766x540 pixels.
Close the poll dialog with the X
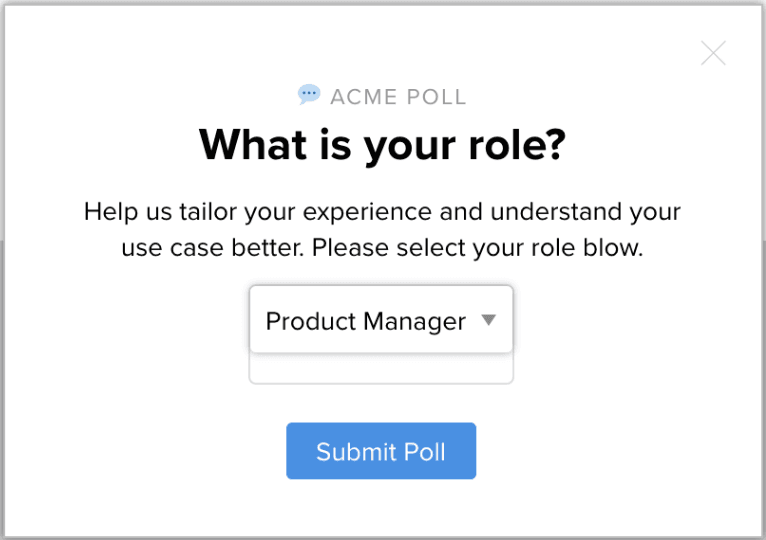pyautogui.click(x=713, y=53)
